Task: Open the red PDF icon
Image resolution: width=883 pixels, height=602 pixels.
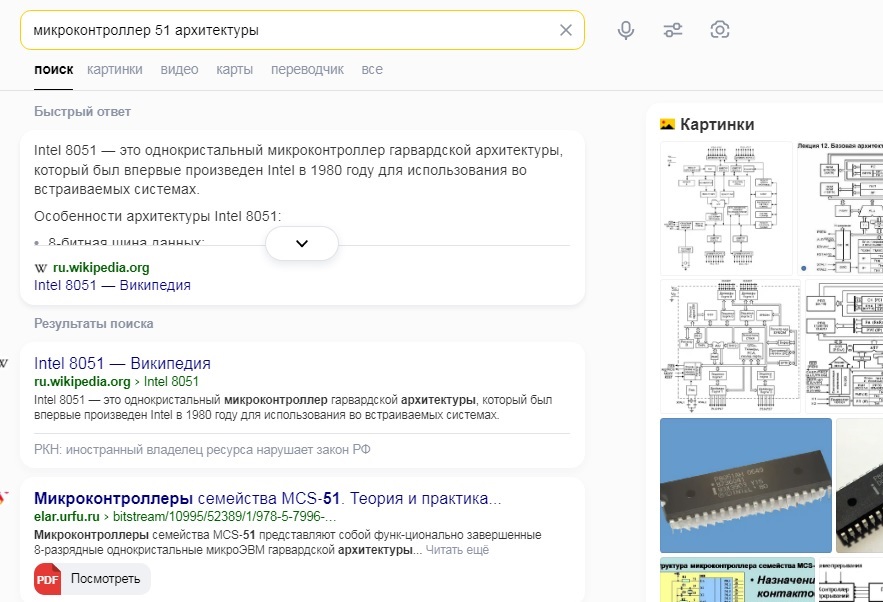Action: coord(48,579)
